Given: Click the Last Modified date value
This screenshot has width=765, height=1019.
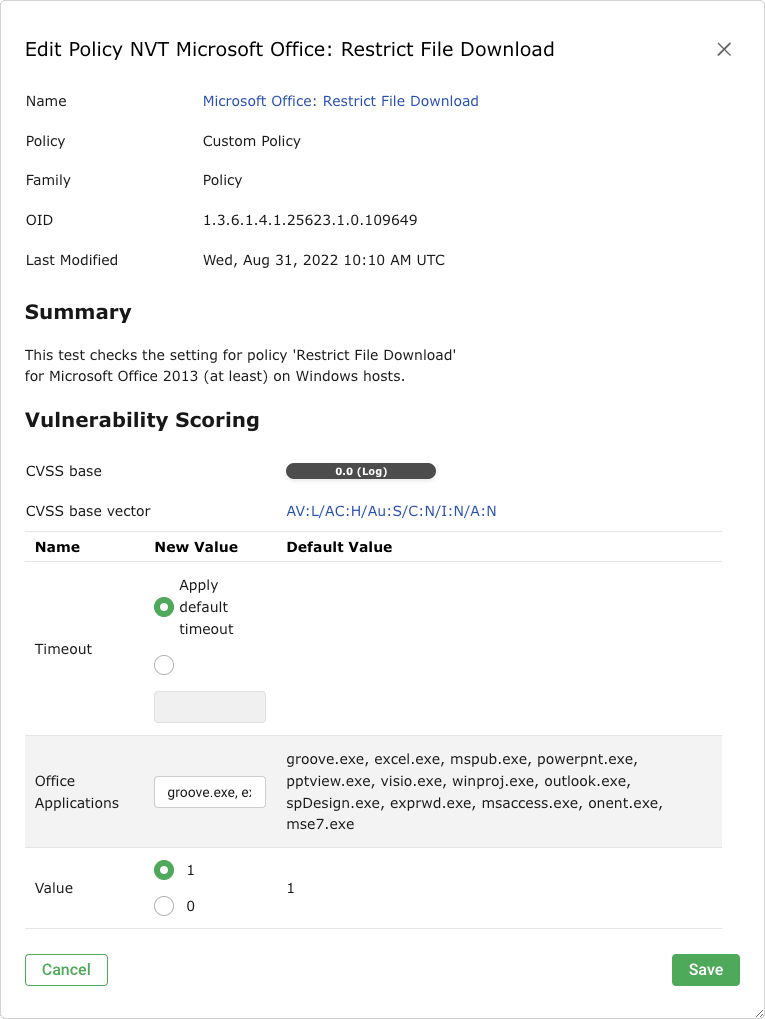Looking at the screenshot, I should tap(323, 260).
